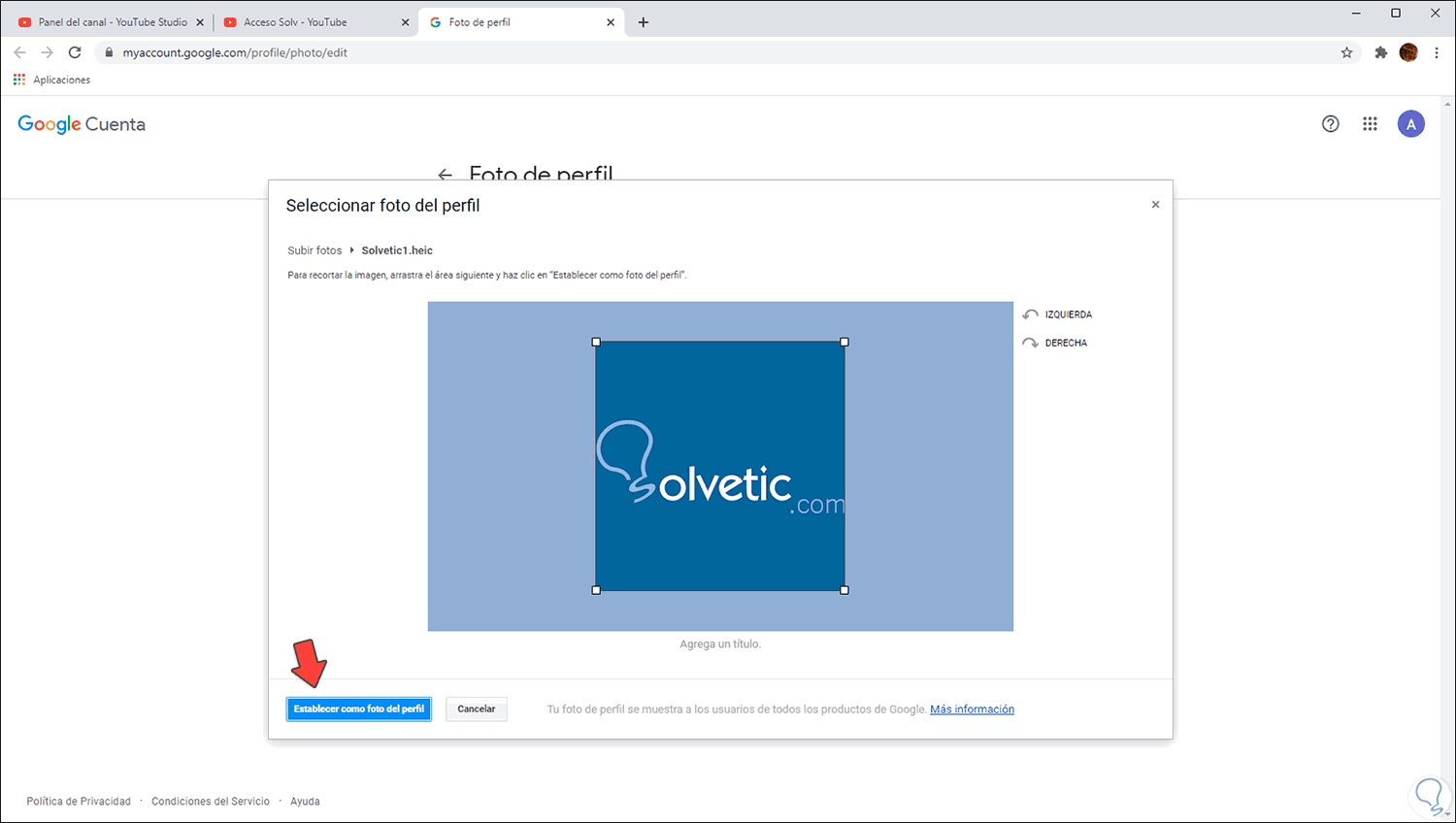Click the page scrollbar up arrow
Viewport: 1456px width, 823px height.
click(1448, 103)
